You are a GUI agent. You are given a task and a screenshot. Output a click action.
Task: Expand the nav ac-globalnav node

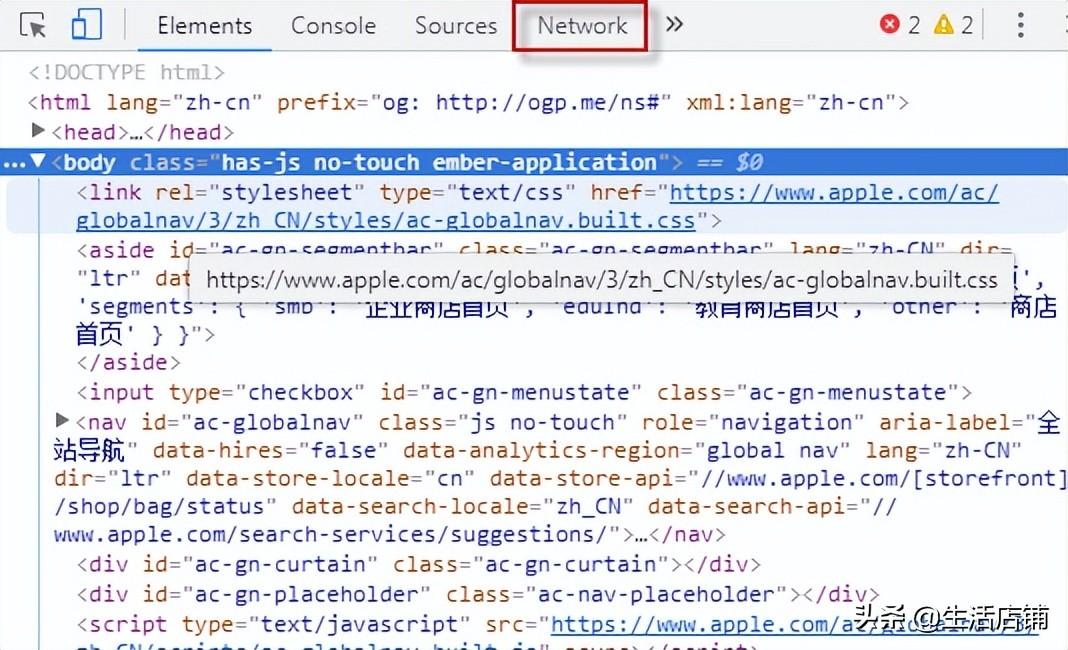point(62,420)
